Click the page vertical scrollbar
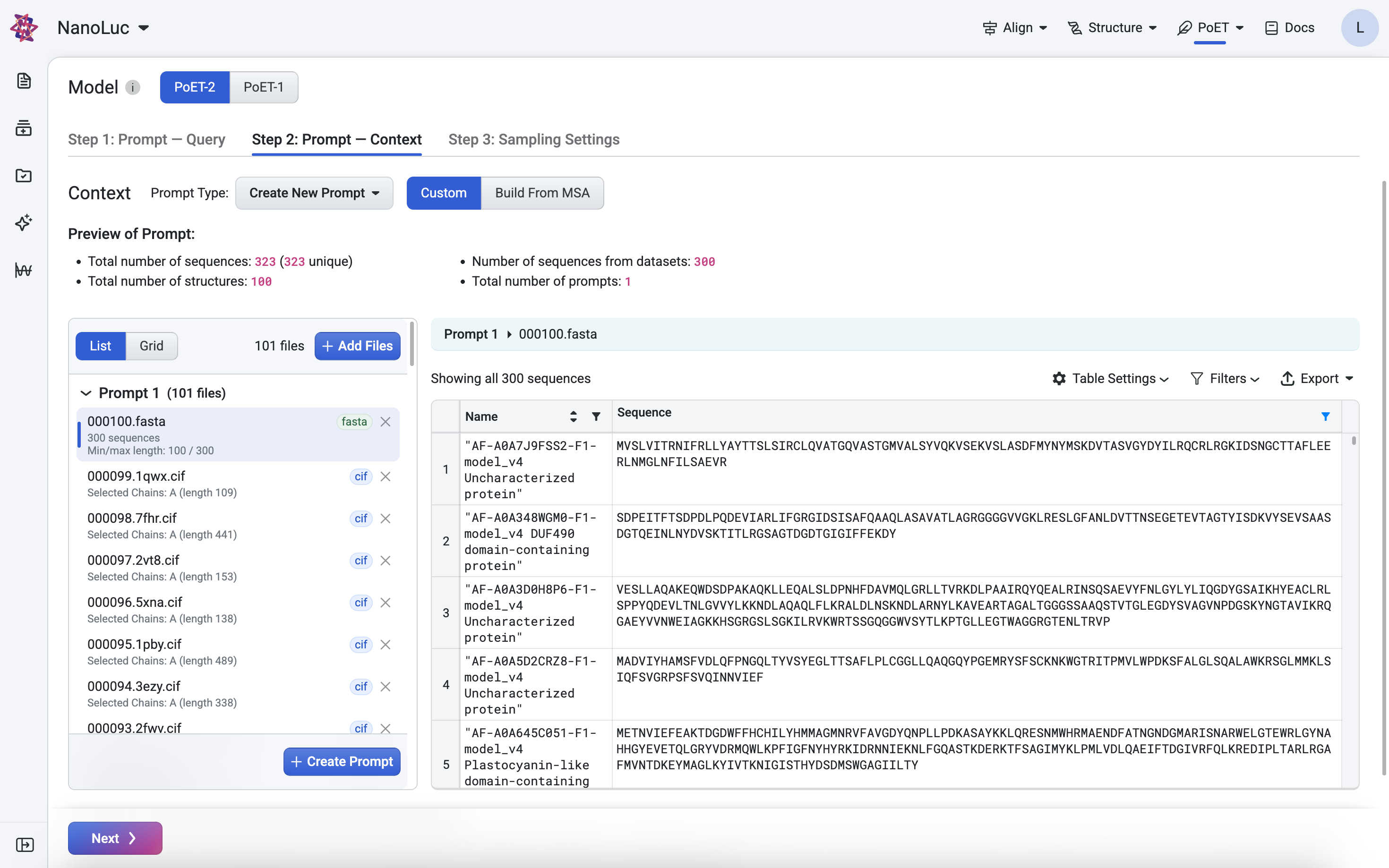The width and height of the screenshot is (1389, 868). click(1384, 477)
